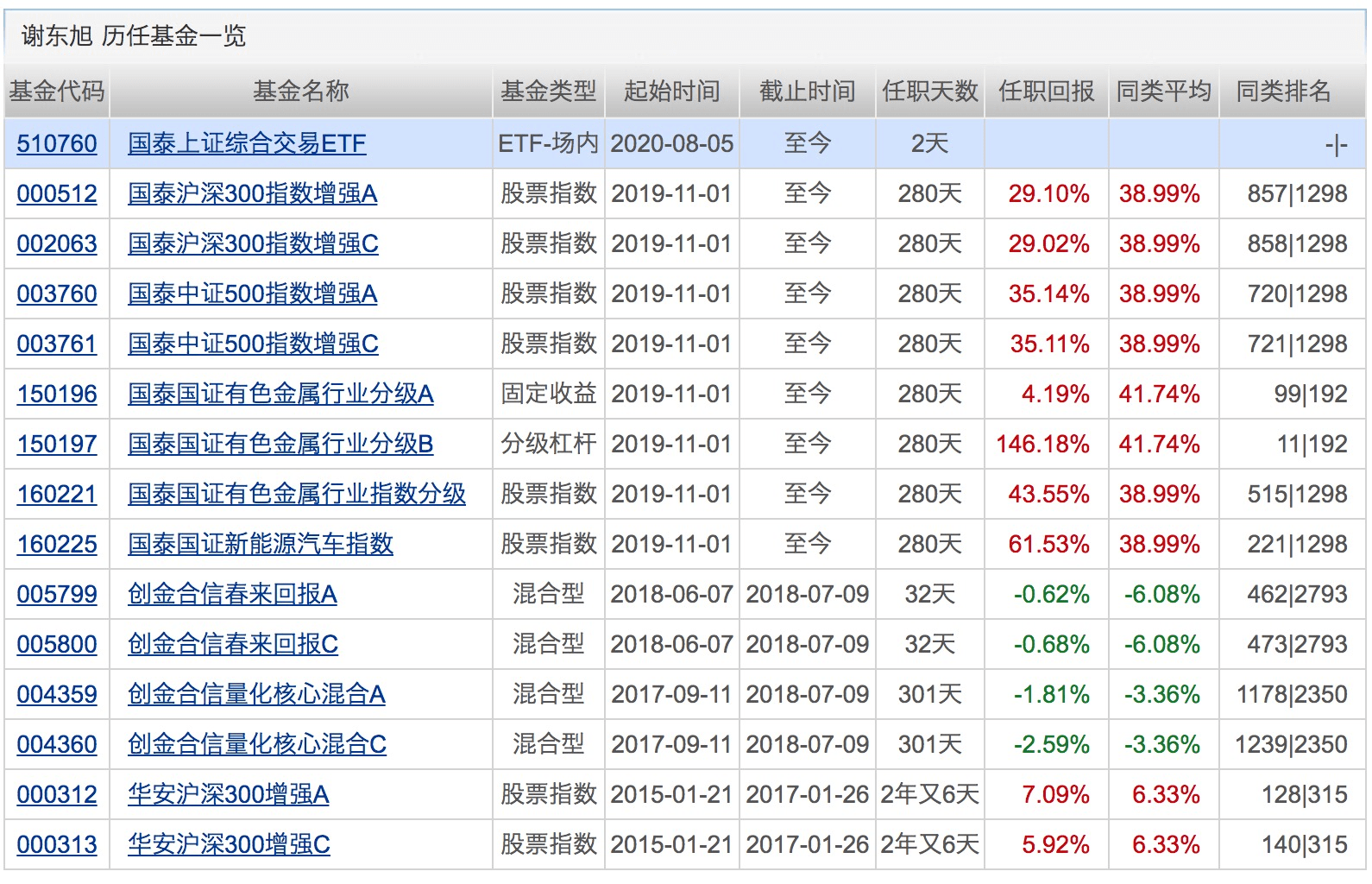Click the 同类平均 column header
The height and width of the screenshot is (884, 1372).
coord(1164,92)
